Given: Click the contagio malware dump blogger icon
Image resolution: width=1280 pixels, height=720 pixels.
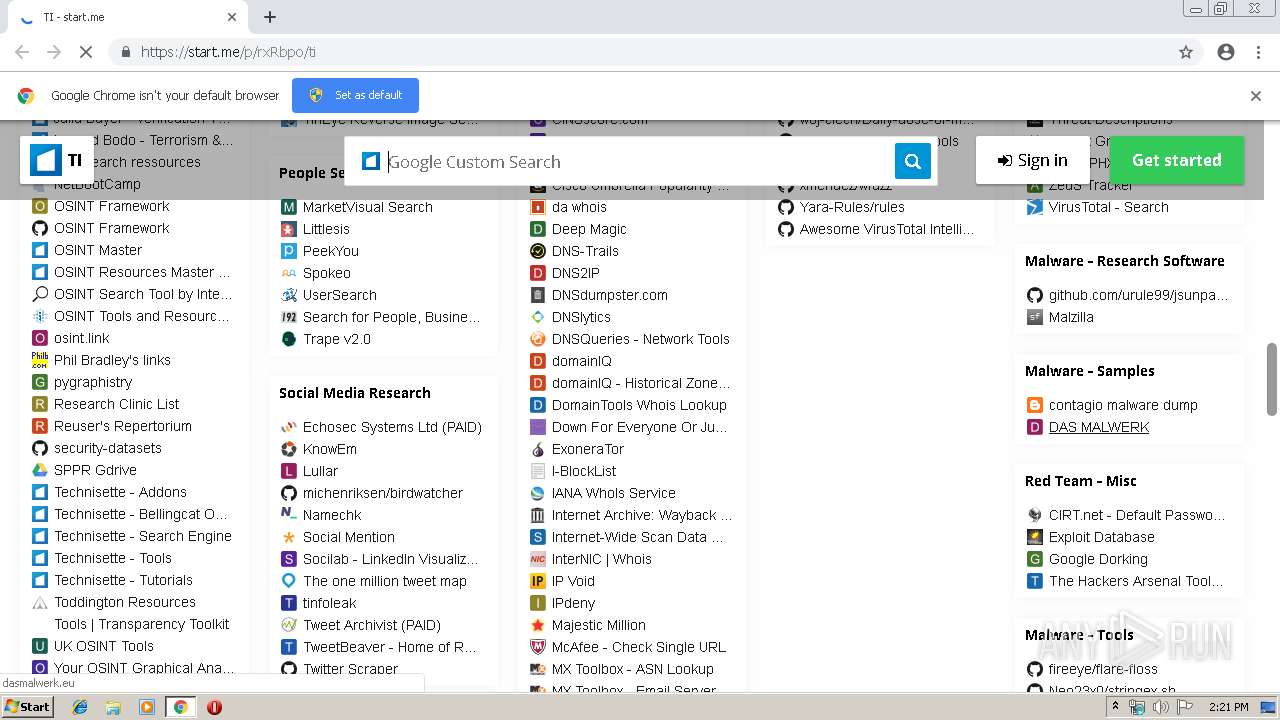Looking at the screenshot, I should (1035, 405).
